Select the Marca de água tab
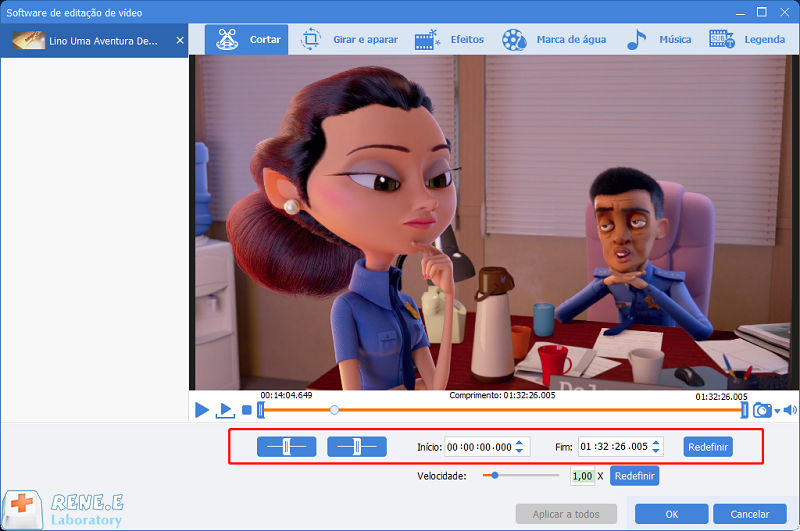The height and width of the screenshot is (531, 800). coord(554,39)
